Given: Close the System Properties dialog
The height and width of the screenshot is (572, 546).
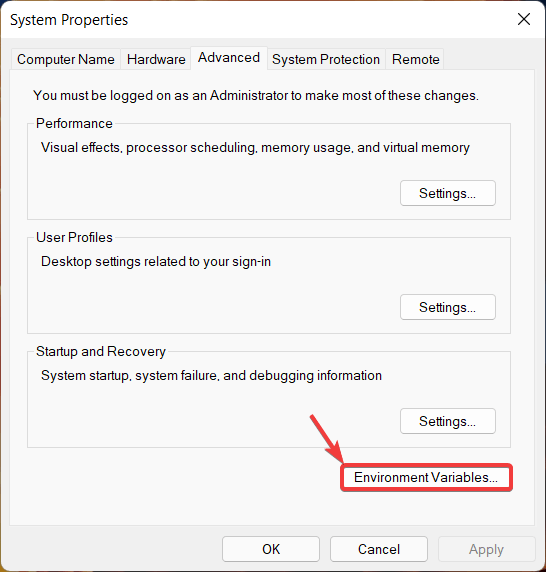Looking at the screenshot, I should click(x=524, y=19).
